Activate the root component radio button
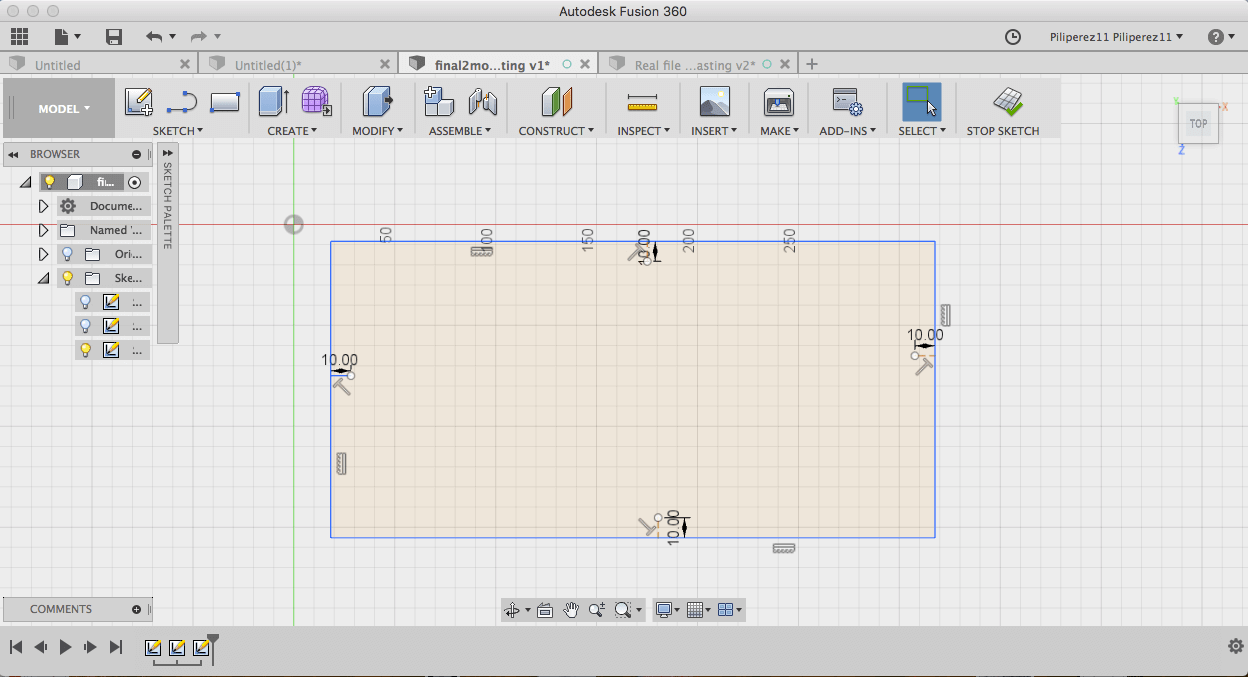Screen dimensions: 1248x677 pos(135,182)
